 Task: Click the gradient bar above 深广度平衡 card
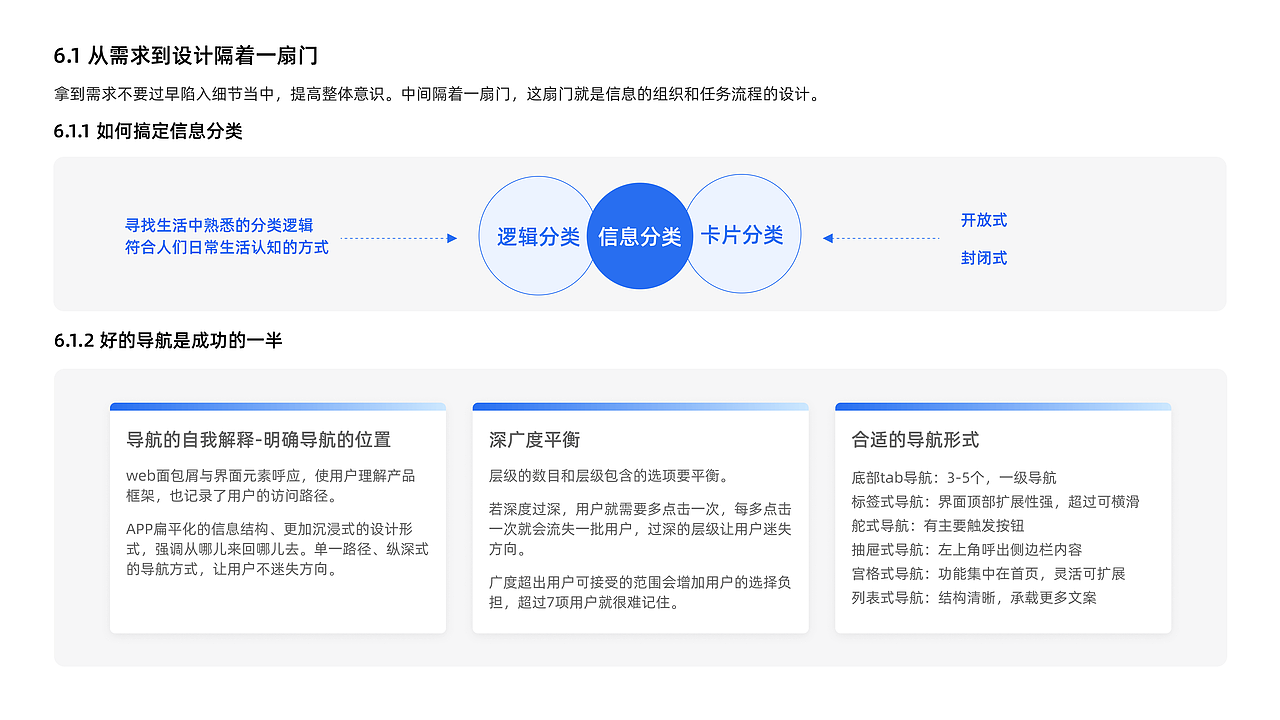coord(640,406)
